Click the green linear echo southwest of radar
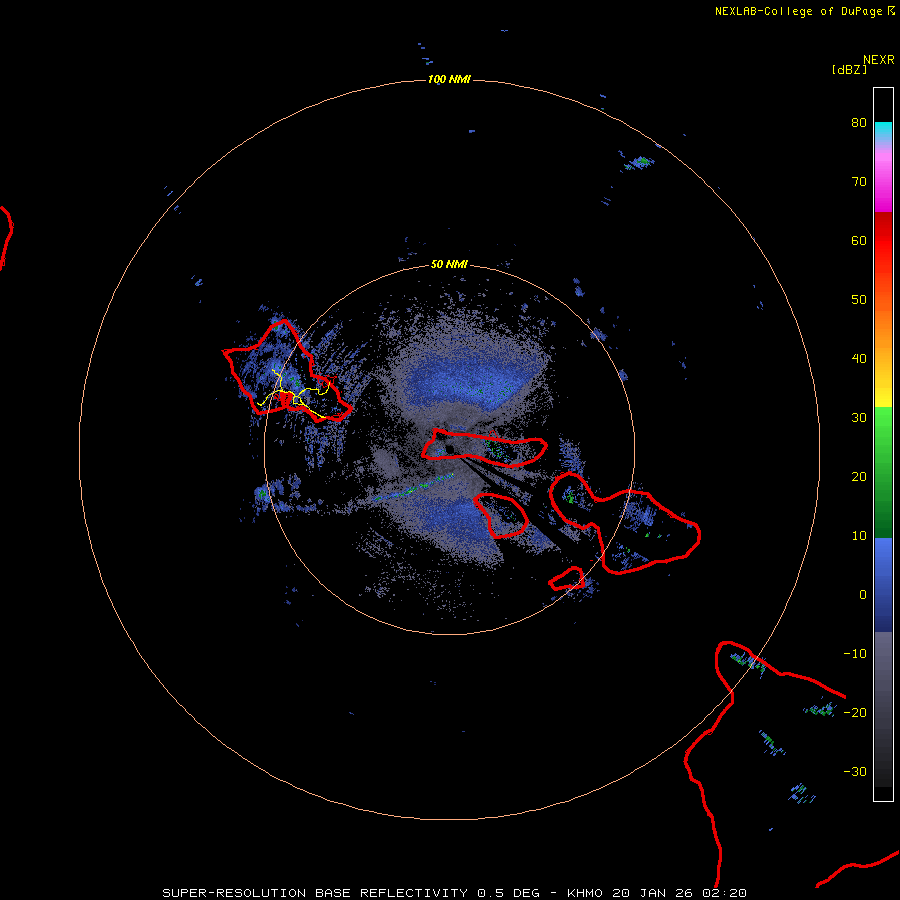Image resolution: width=900 pixels, height=900 pixels. click(x=414, y=487)
